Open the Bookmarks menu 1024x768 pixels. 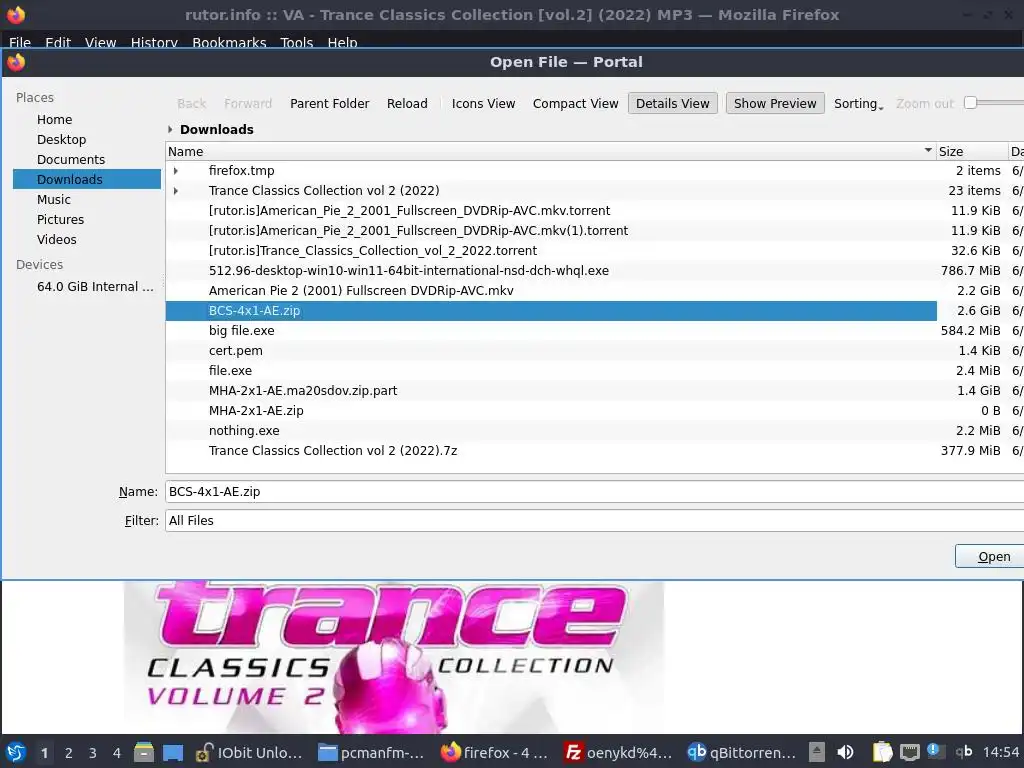point(229,42)
